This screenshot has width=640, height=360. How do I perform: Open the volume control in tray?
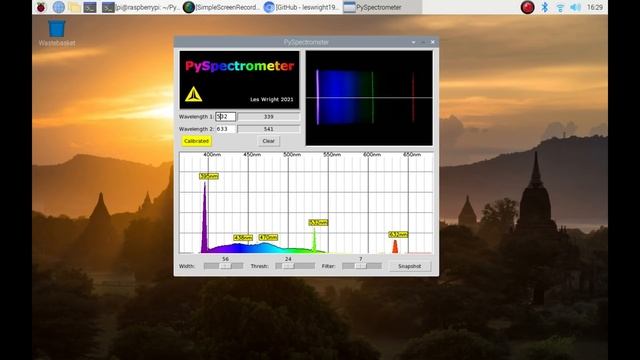[575, 7]
